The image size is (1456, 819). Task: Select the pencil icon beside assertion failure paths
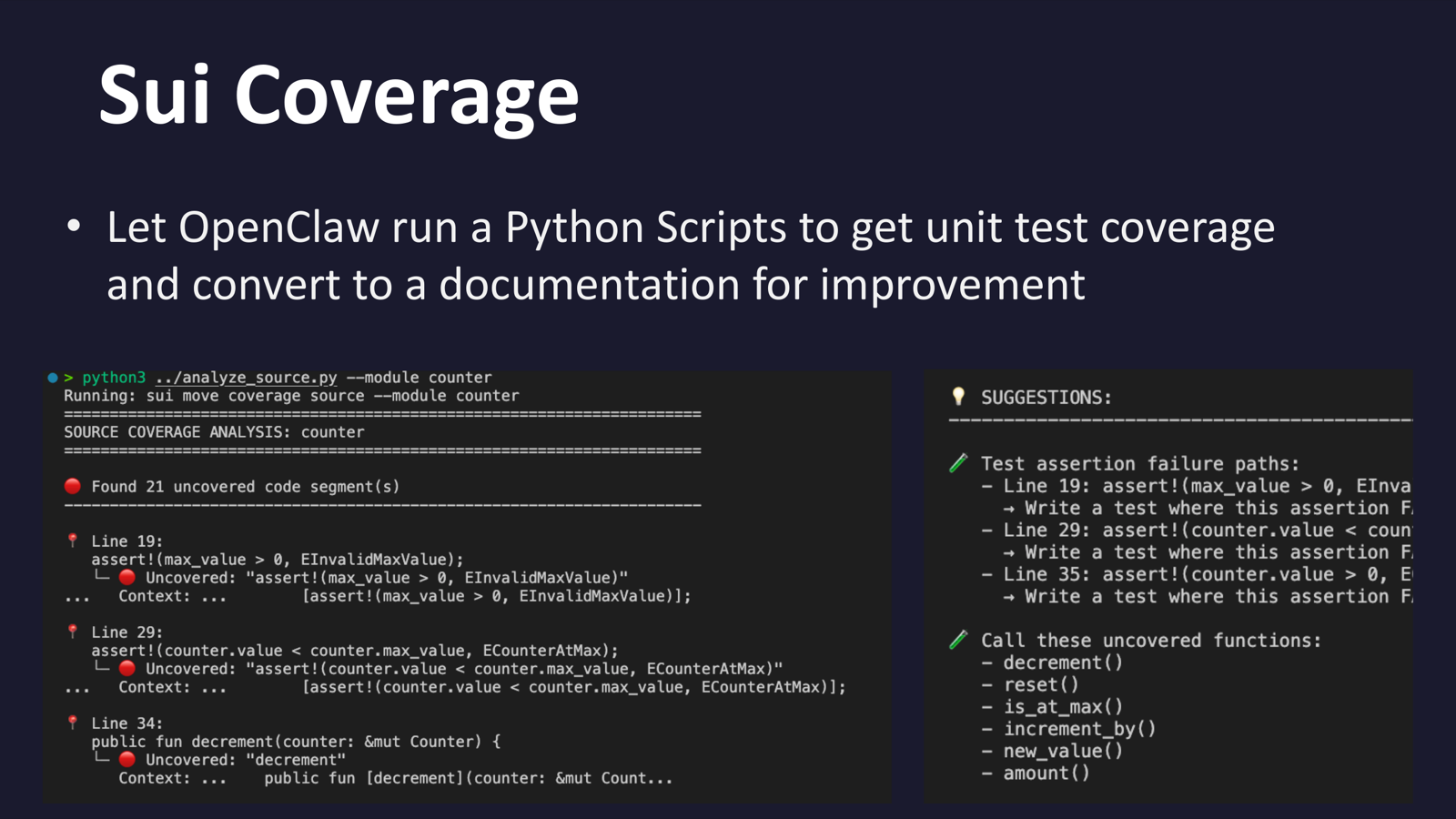958,462
